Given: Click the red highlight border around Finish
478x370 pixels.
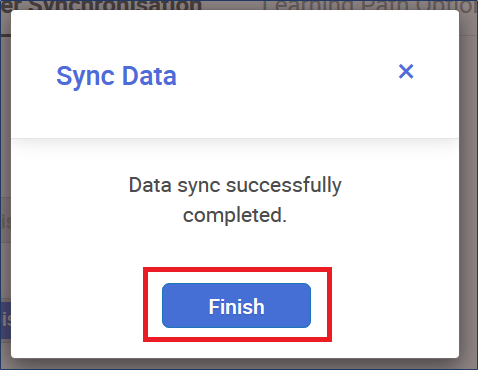Looking at the screenshot, I should (x=237, y=269).
